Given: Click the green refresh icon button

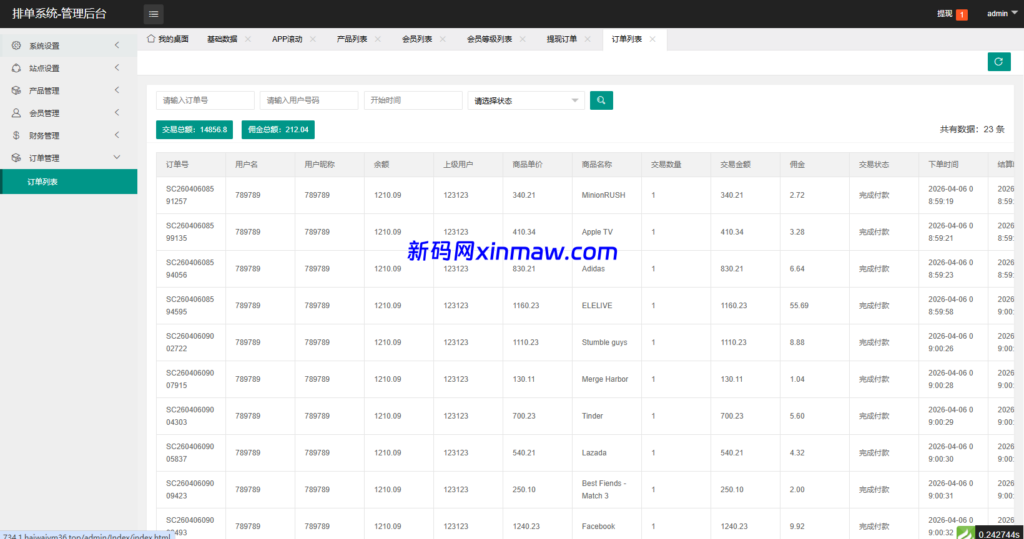Looking at the screenshot, I should [999, 61].
